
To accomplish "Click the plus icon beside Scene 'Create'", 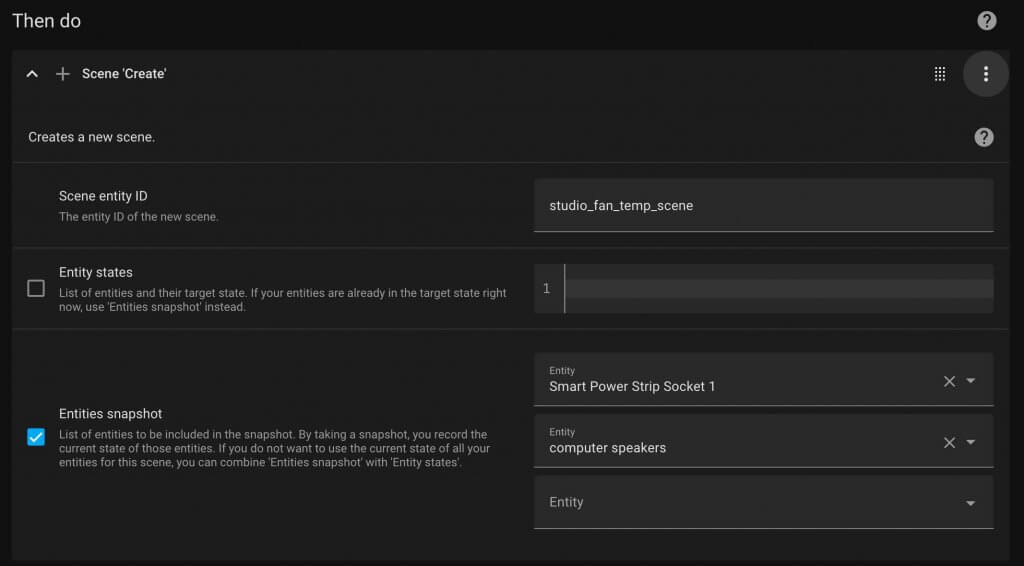I will [x=63, y=74].
